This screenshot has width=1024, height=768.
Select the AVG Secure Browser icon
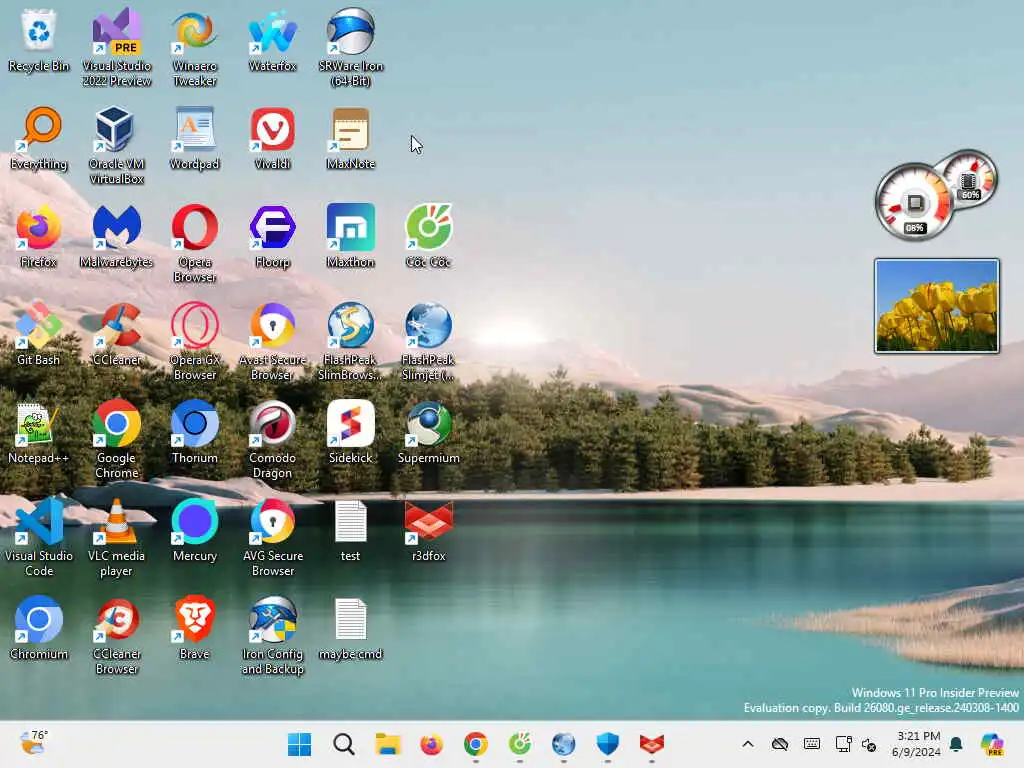click(x=272, y=538)
